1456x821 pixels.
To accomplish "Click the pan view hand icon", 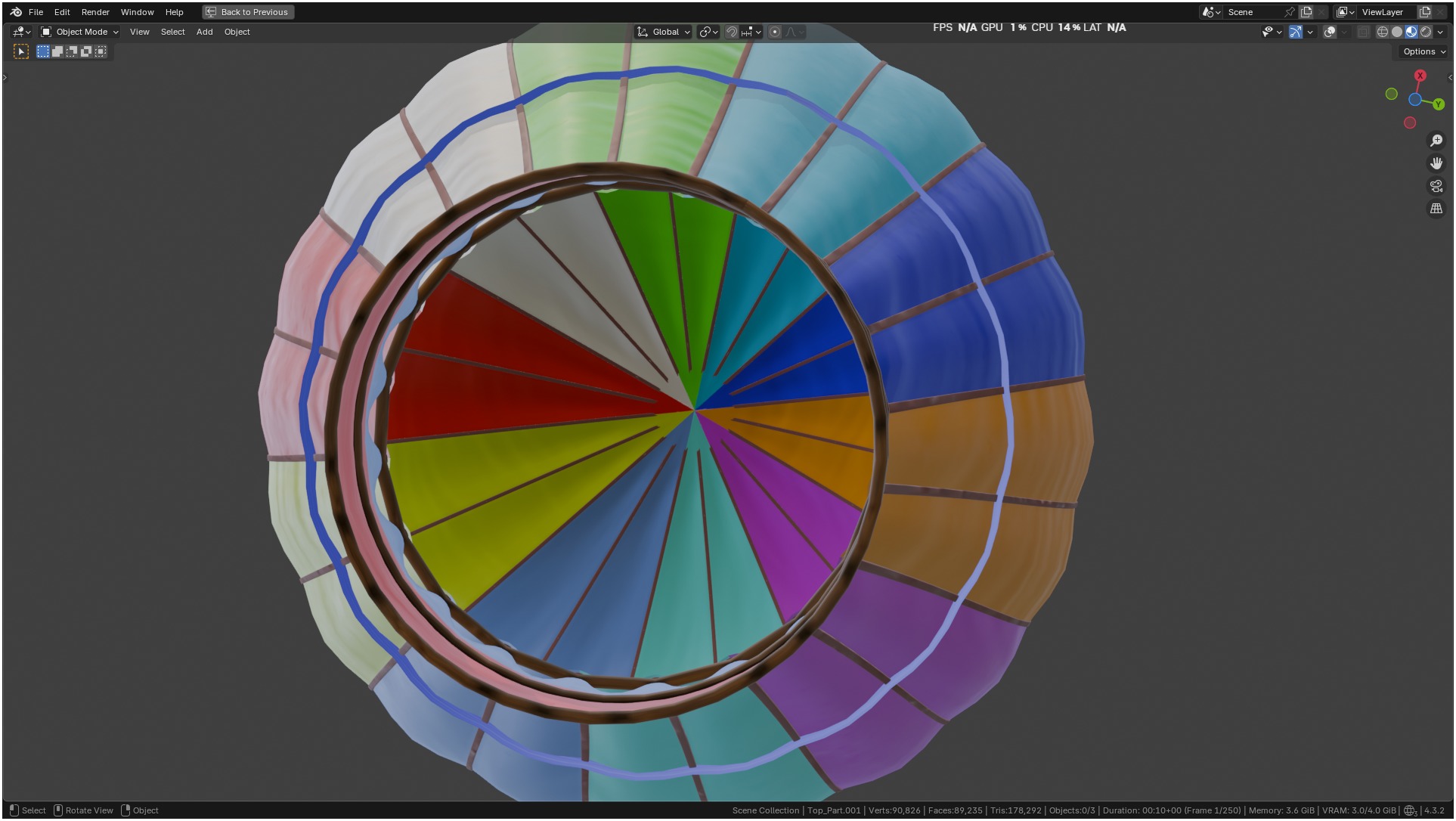I will pos(1436,163).
